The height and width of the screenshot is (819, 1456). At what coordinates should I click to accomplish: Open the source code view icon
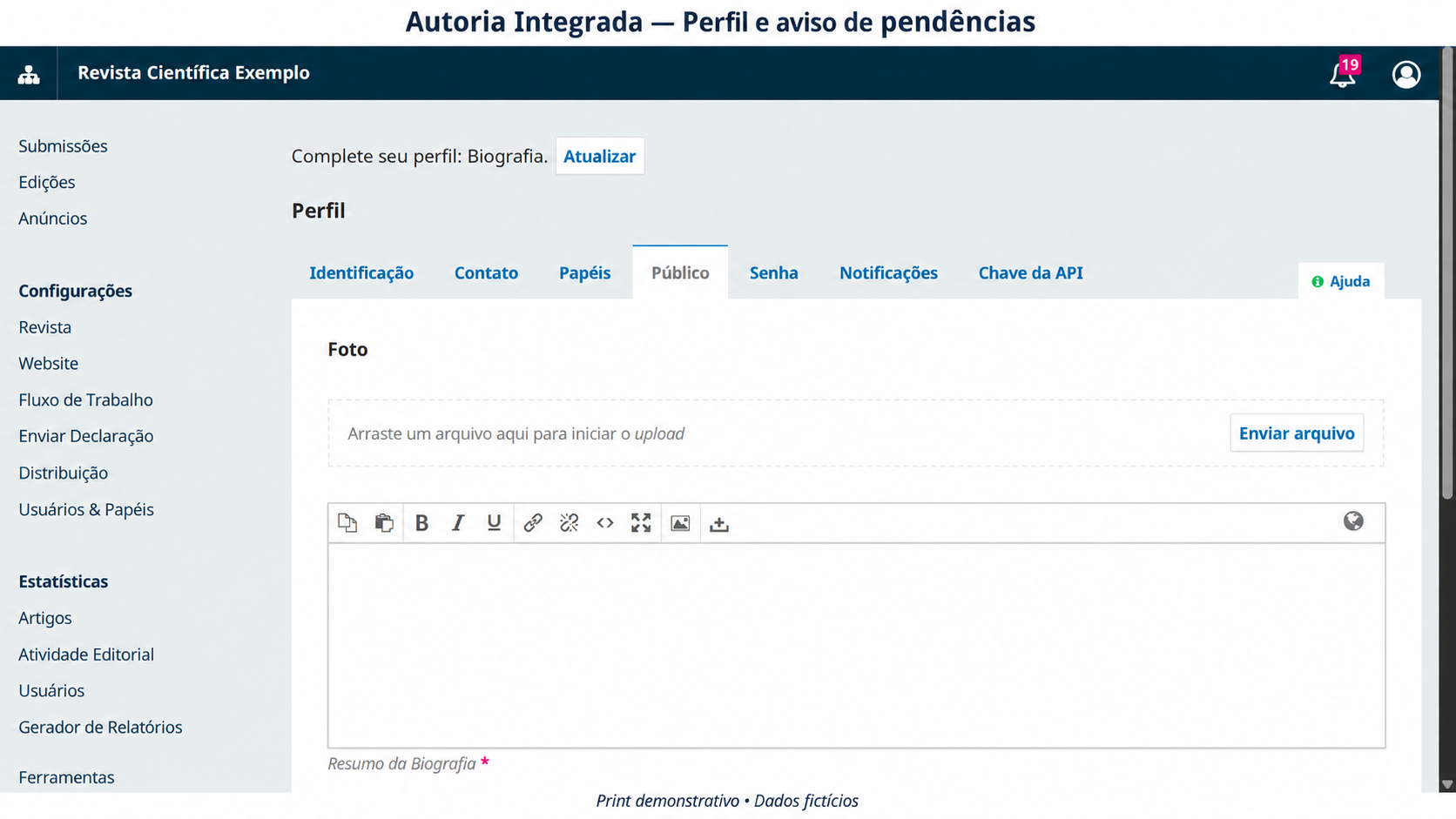click(605, 522)
